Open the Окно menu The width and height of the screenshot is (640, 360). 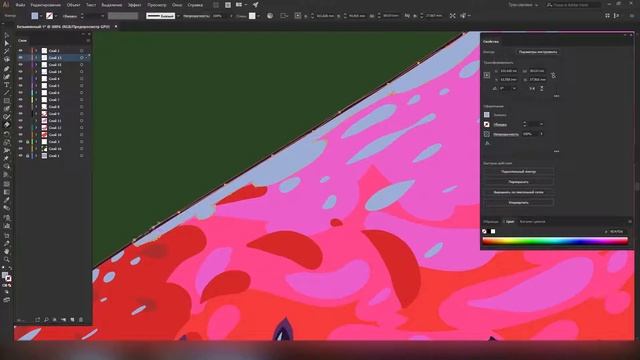177,5
